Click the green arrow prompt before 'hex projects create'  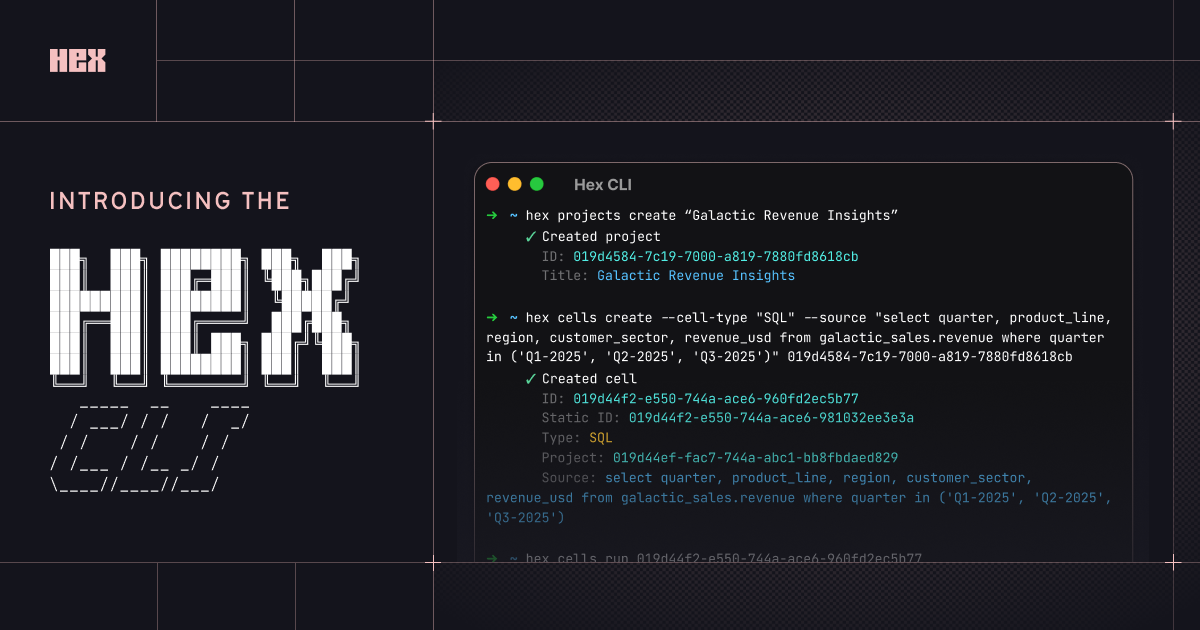click(x=492, y=216)
